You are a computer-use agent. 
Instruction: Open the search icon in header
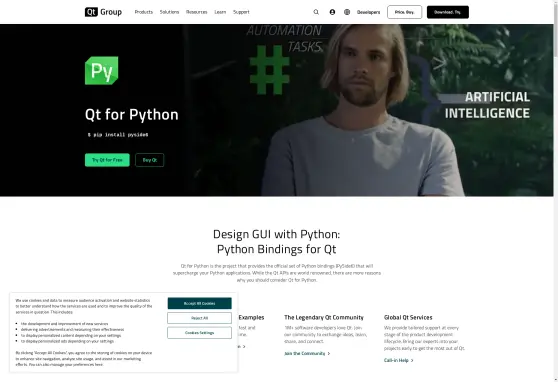[x=316, y=12]
